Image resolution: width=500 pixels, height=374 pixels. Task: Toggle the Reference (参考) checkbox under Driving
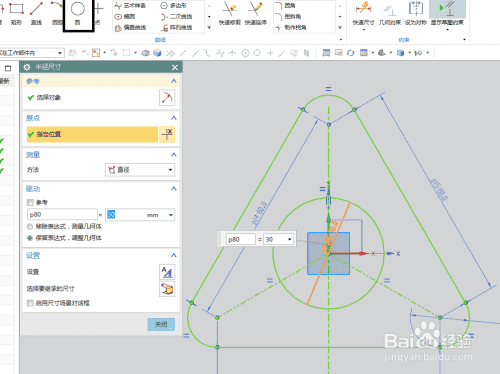click(x=30, y=202)
